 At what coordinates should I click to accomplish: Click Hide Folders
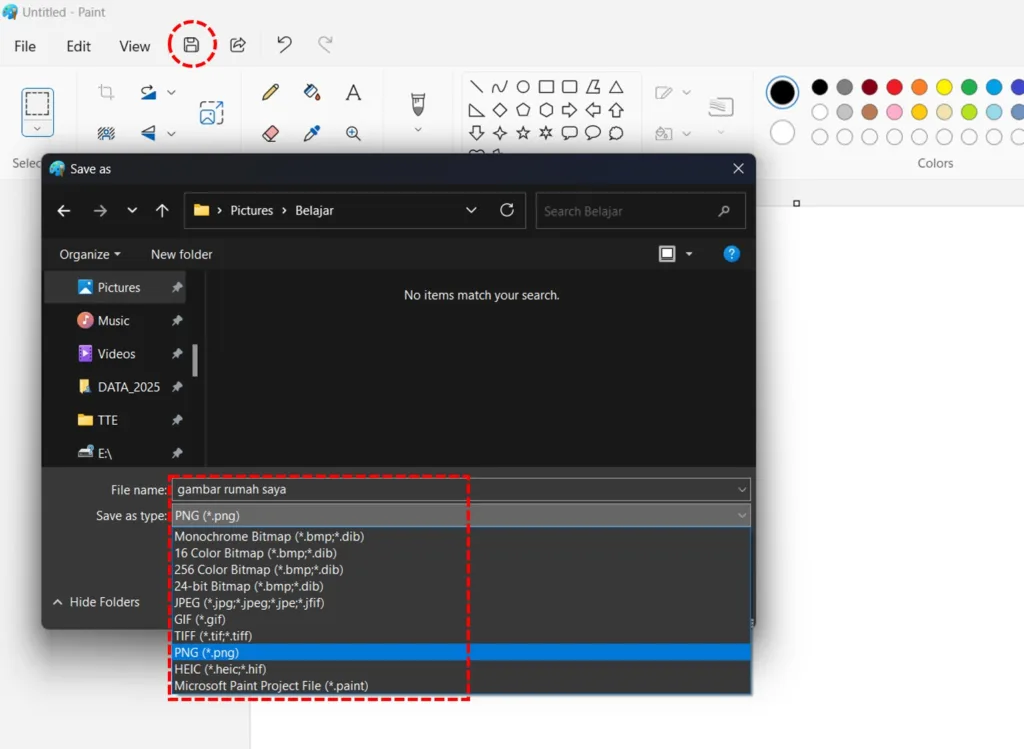(x=96, y=602)
